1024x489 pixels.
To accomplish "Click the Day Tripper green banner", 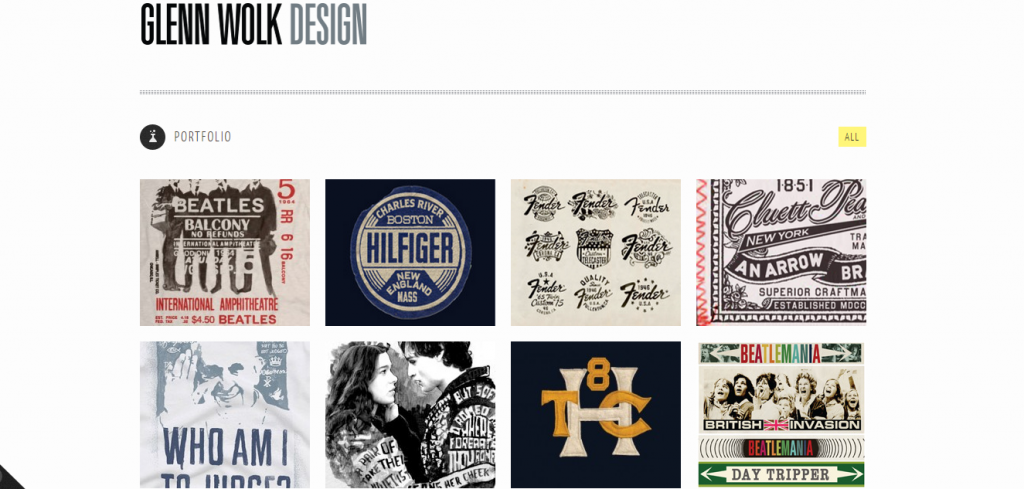I will 781,475.
